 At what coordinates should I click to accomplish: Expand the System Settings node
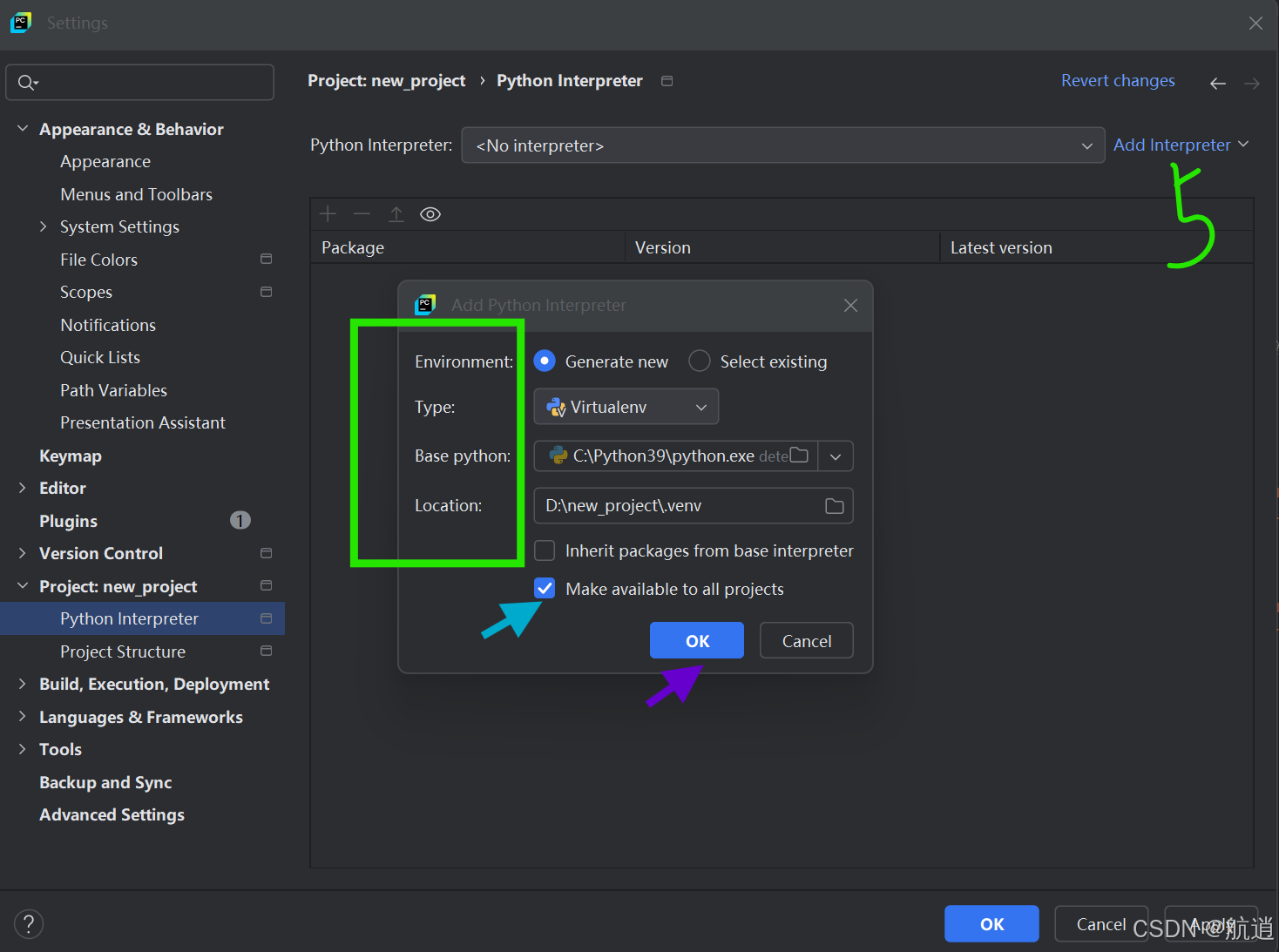(x=44, y=226)
